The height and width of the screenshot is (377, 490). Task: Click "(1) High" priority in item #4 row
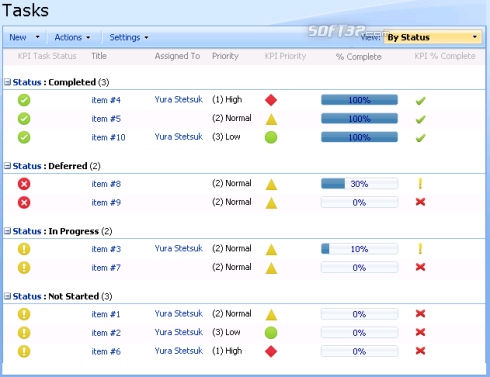(x=227, y=99)
